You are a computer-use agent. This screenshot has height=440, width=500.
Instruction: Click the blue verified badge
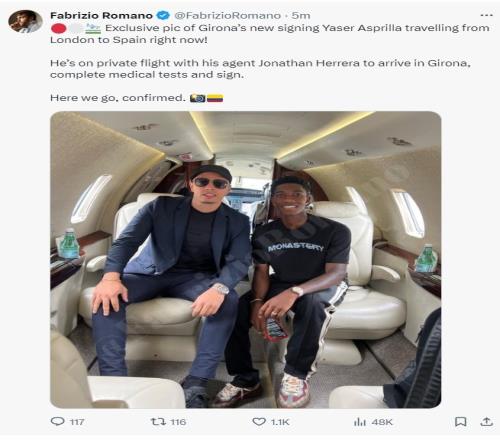pos(163,15)
